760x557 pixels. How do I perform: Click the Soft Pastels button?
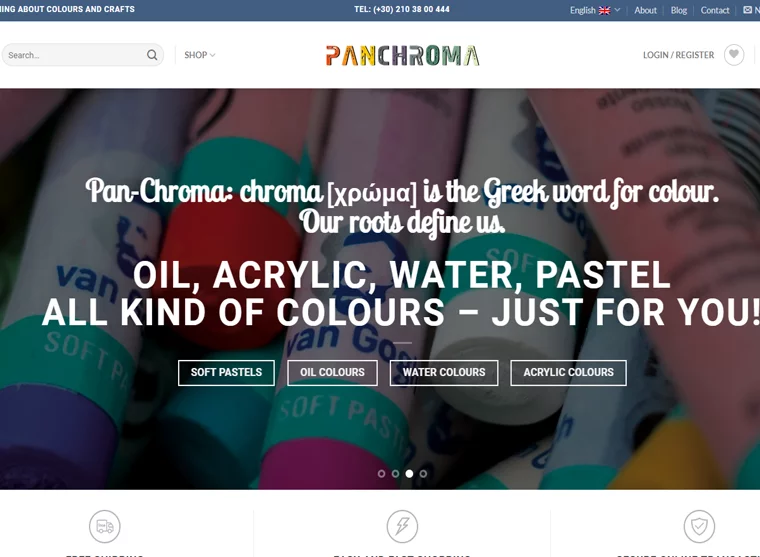point(226,373)
